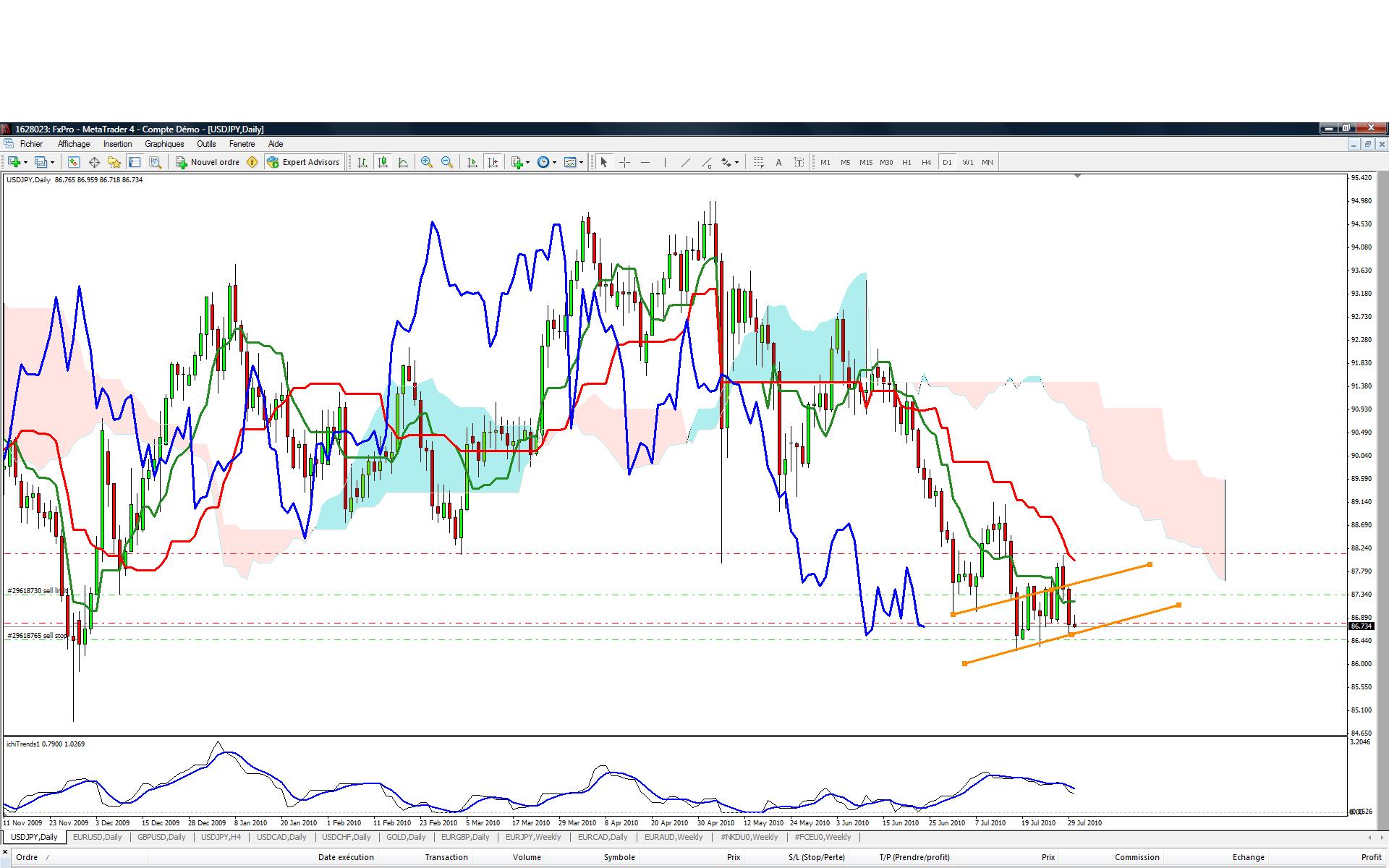Toggle chart auto scroll

point(472,162)
